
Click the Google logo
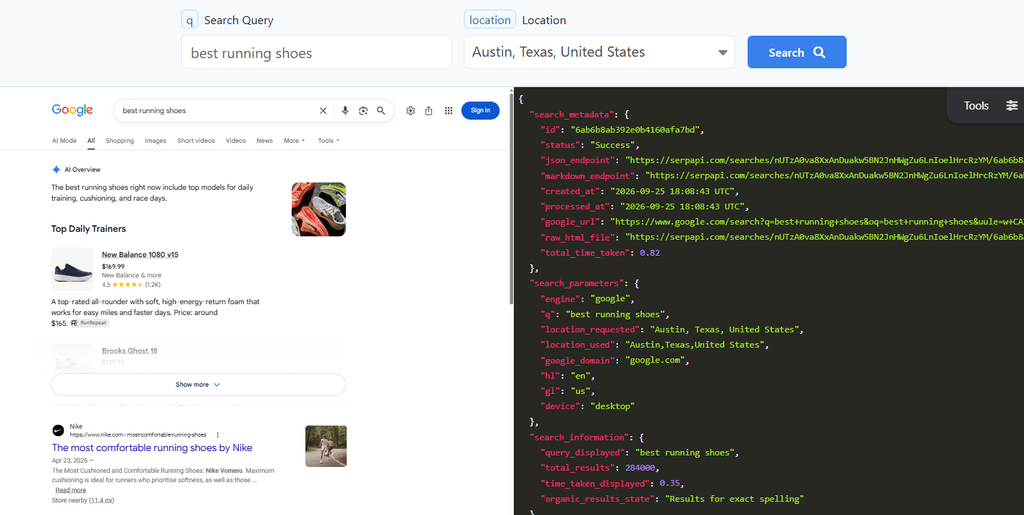point(72,110)
